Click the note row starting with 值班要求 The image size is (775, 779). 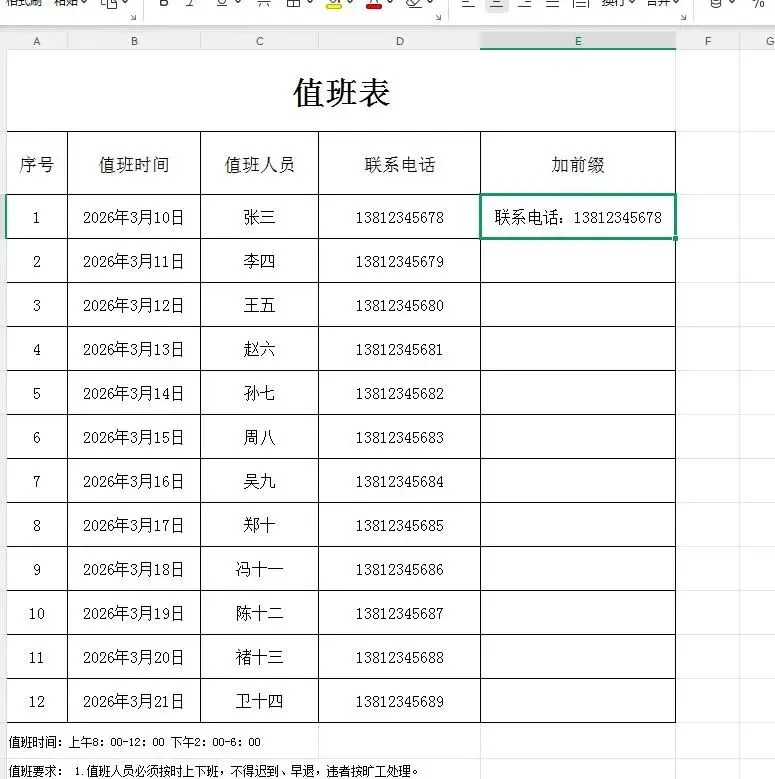click(214, 771)
